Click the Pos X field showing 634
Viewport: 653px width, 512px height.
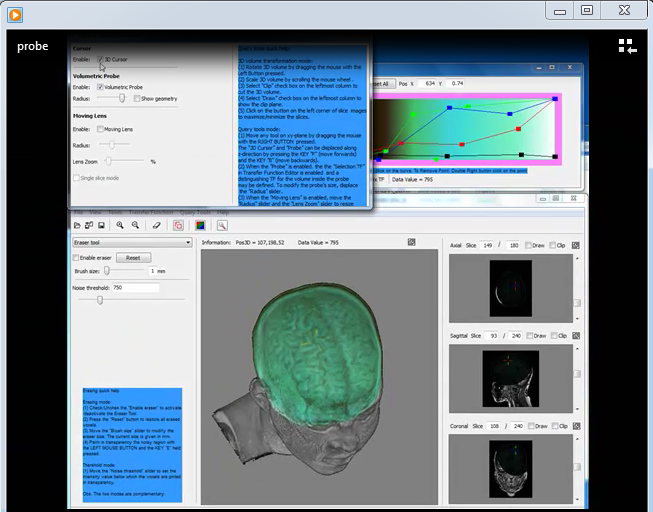[427, 83]
